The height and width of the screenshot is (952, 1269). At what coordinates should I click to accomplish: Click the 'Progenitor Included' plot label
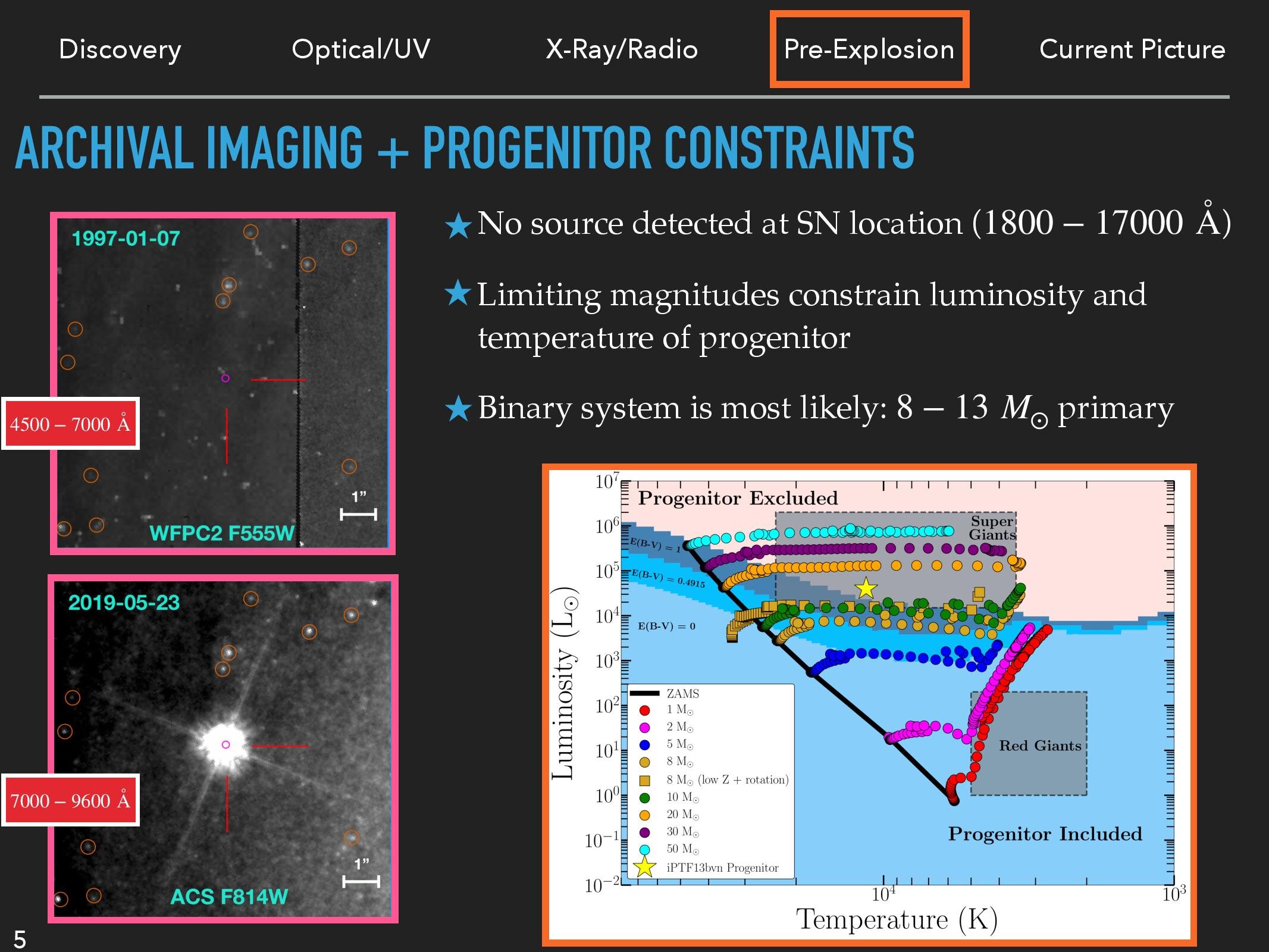(x=1045, y=834)
